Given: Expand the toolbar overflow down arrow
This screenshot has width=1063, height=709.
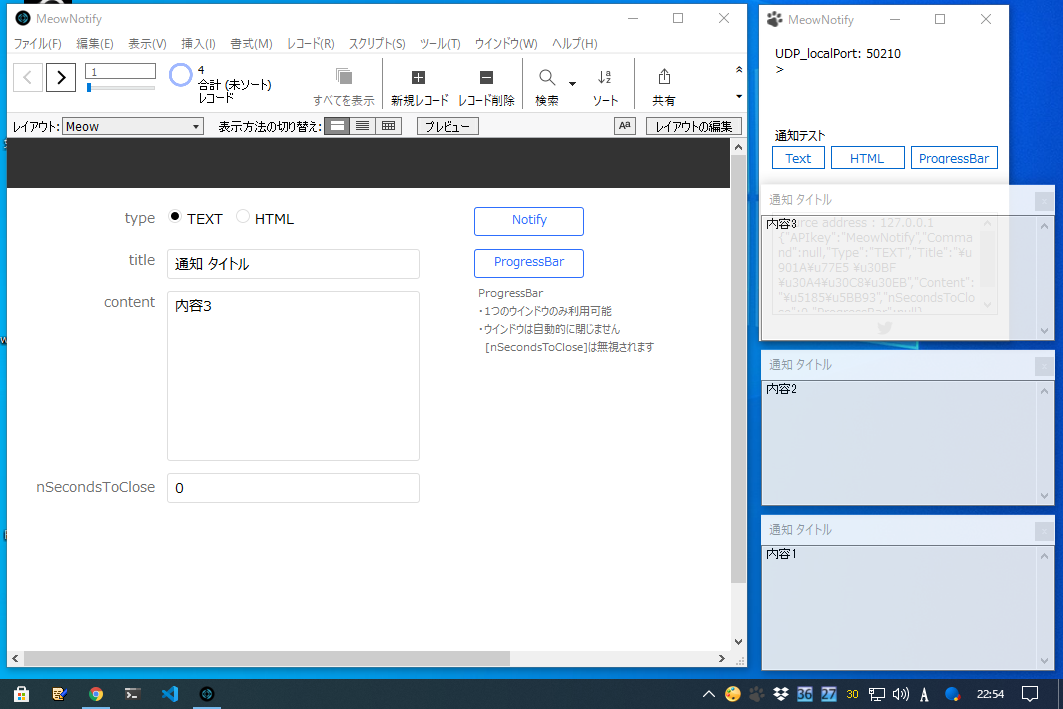Looking at the screenshot, I should (x=739, y=97).
